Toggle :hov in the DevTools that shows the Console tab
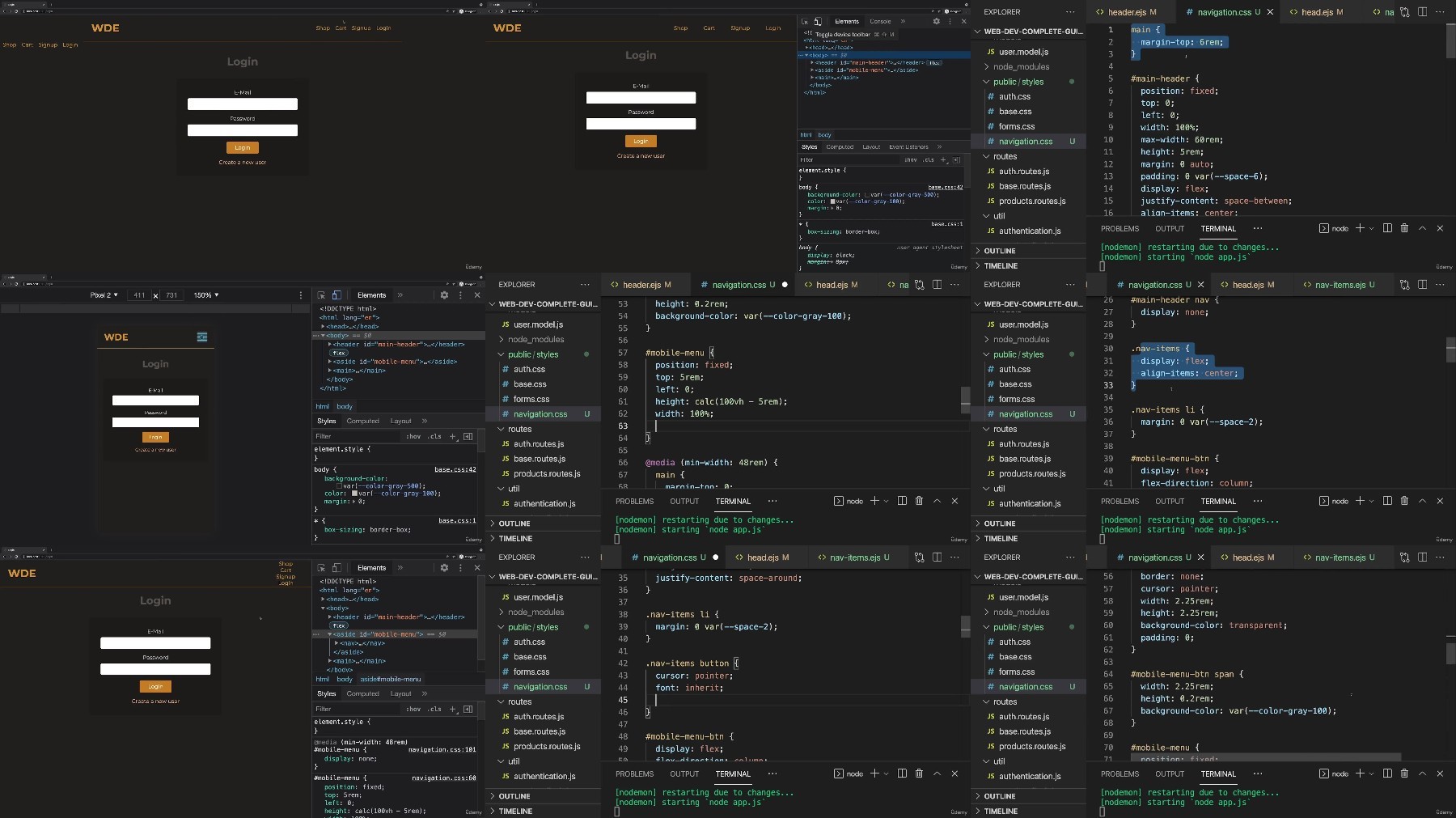Image resolution: width=1456 pixels, height=818 pixels. [x=911, y=159]
